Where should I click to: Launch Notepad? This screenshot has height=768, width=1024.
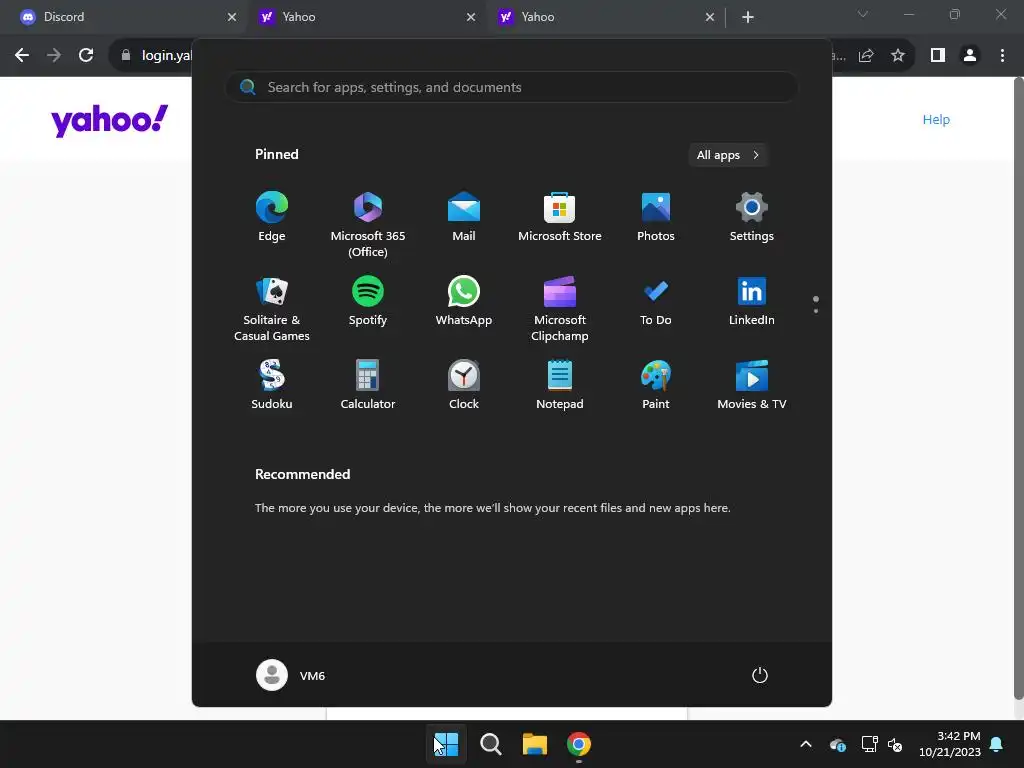pyautogui.click(x=560, y=385)
